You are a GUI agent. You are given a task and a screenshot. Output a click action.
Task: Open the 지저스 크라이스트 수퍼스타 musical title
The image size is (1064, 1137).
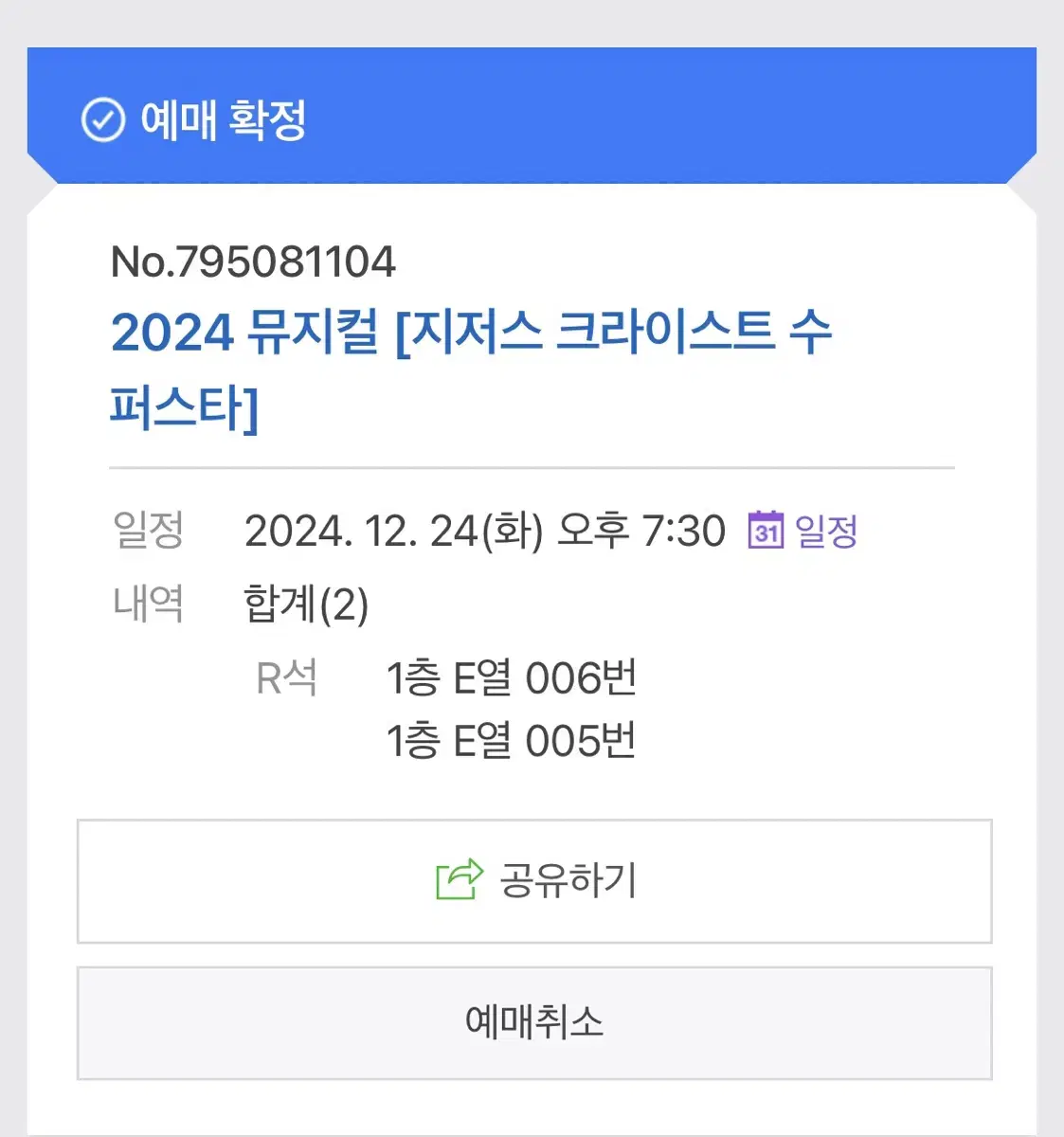click(612, 334)
